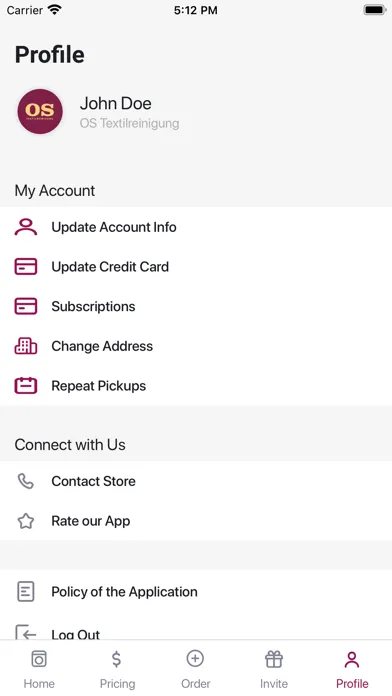Tap the person icon beside Update Account Info
The width and height of the screenshot is (392, 696).
26,227
